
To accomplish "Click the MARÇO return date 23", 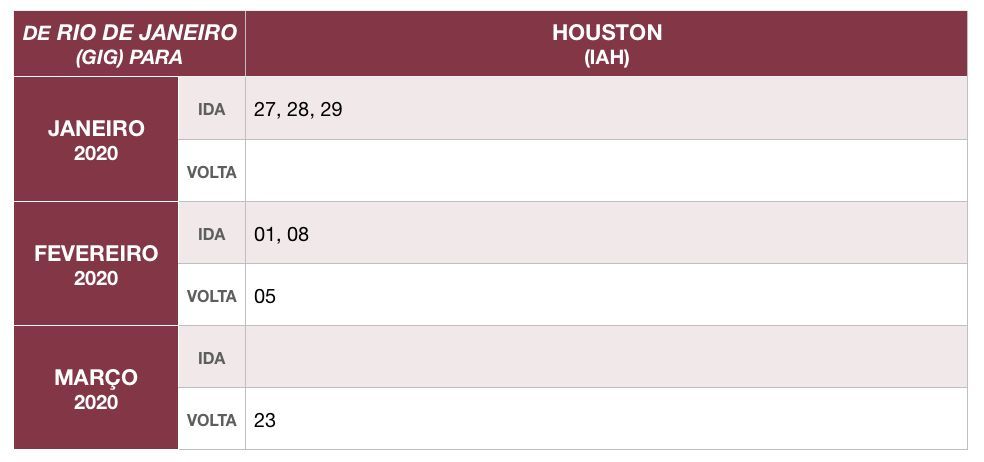I will (x=265, y=420).
